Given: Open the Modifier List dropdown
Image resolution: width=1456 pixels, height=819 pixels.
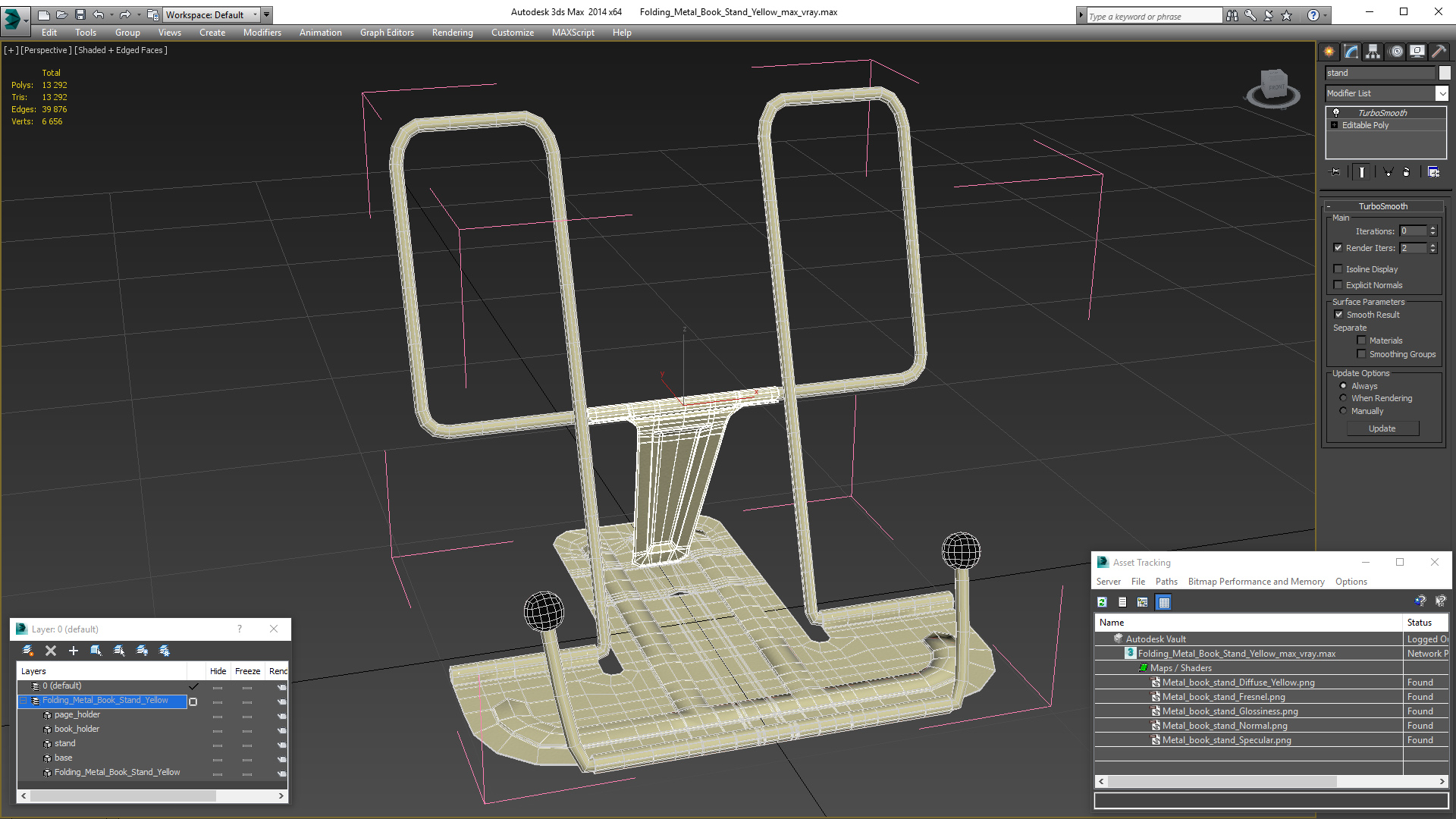Looking at the screenshot, I should tap(1442, 93).
